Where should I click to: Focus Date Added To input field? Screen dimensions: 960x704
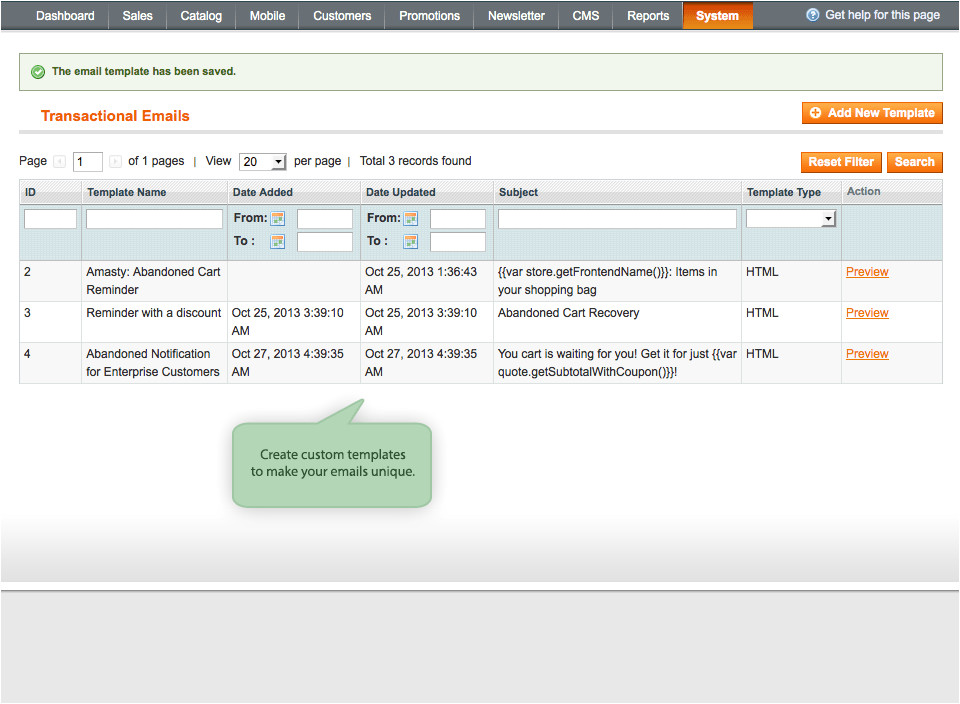[324, 242]
